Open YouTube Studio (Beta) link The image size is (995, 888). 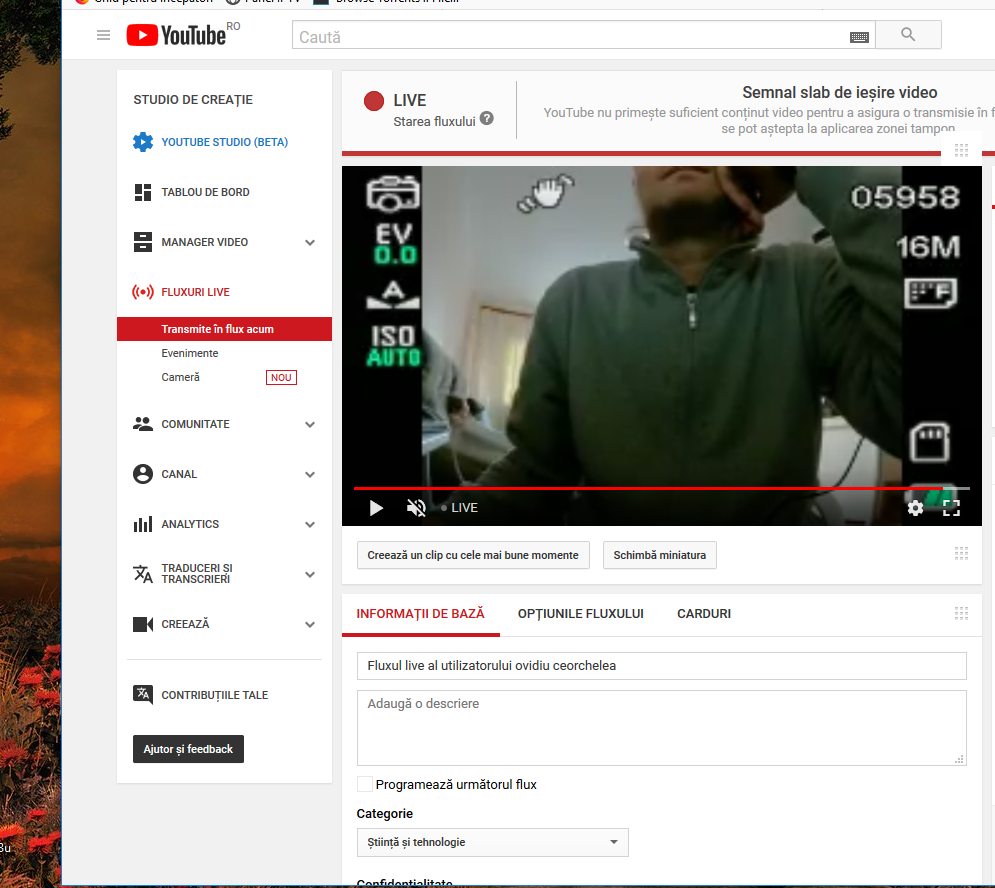[x=225, y=142]
